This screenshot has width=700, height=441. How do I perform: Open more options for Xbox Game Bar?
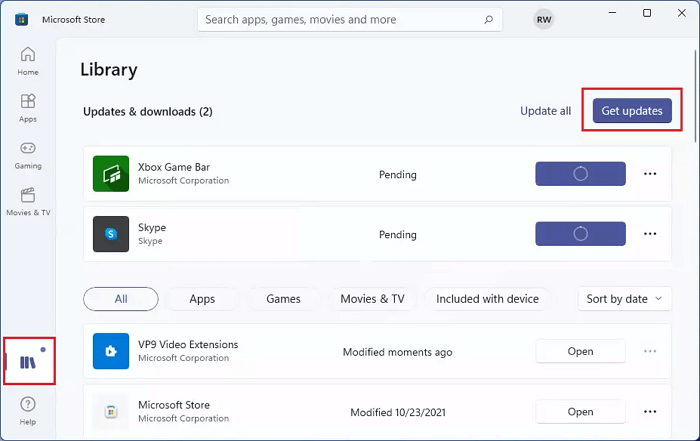(650, 174)
